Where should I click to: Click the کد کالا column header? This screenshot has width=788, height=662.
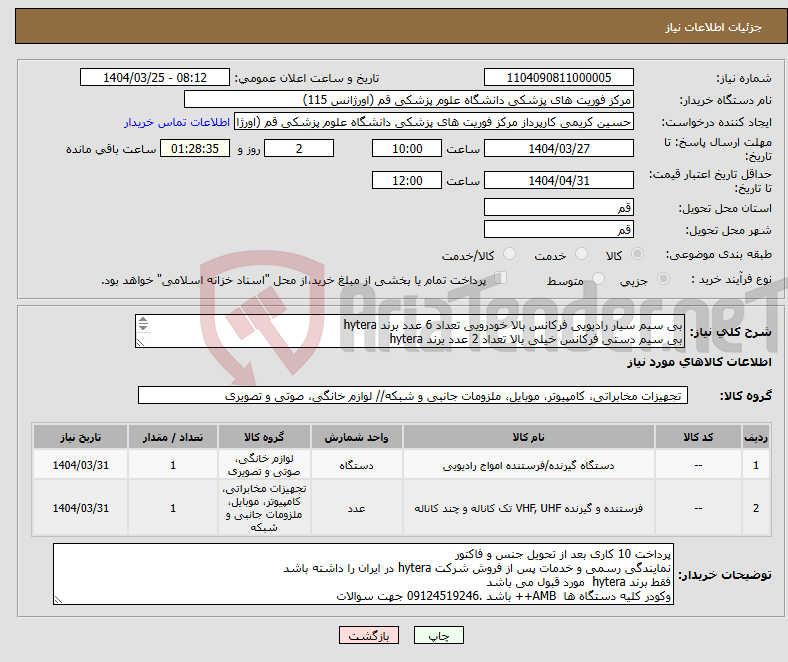(698, 437)
